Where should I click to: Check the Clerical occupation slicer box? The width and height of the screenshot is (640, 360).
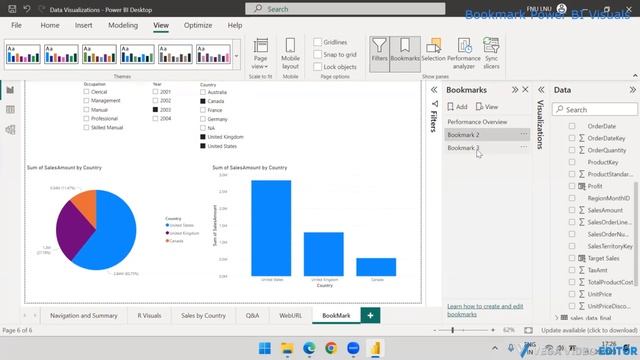[x=86, y=92]
